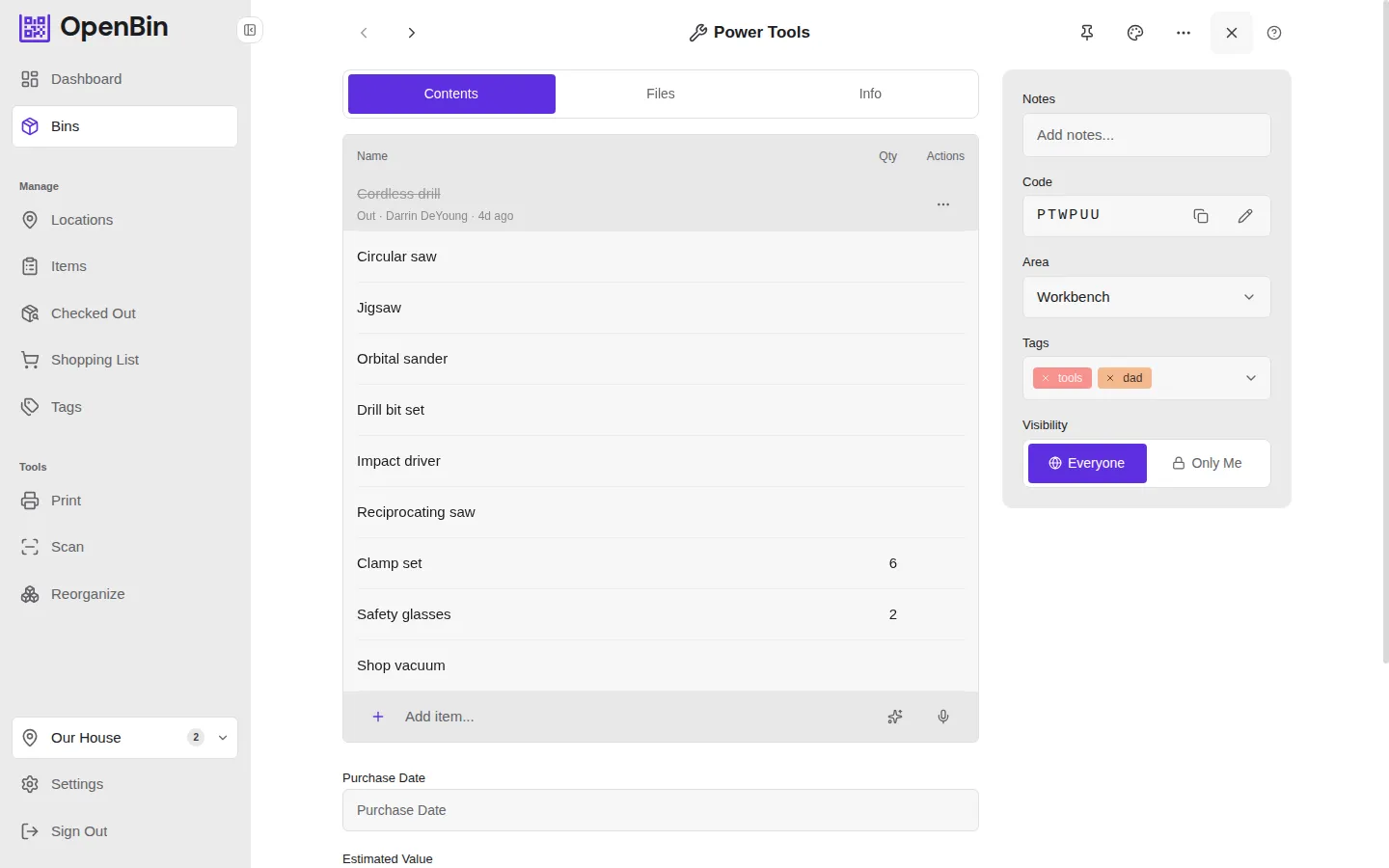Open the Checked Out page
Viewport: 1389px width, 868px height.
tap(124, 313)
